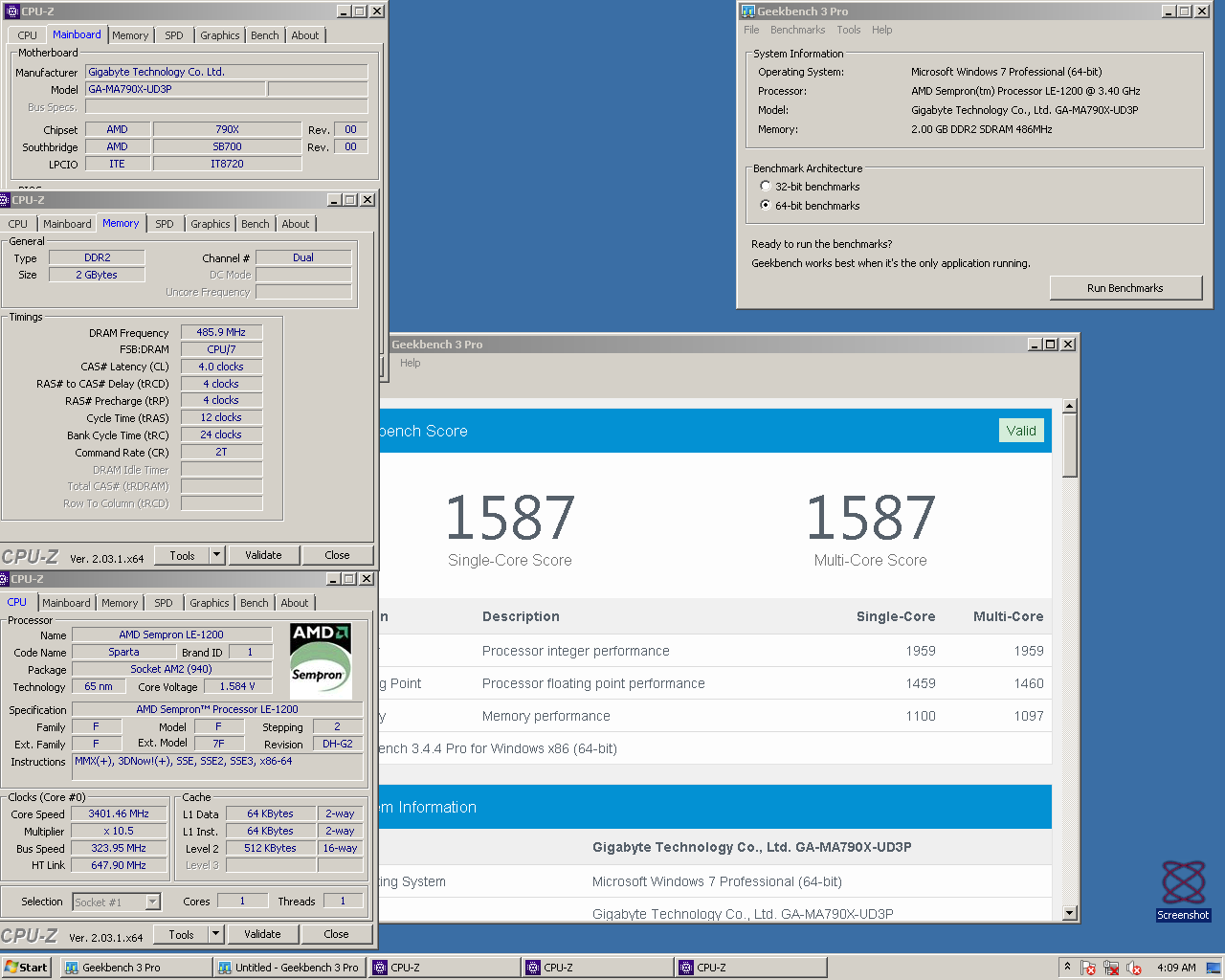Click the Core Voltage 1.584 V value
1225x980 pixels.
tap(237, 686)
